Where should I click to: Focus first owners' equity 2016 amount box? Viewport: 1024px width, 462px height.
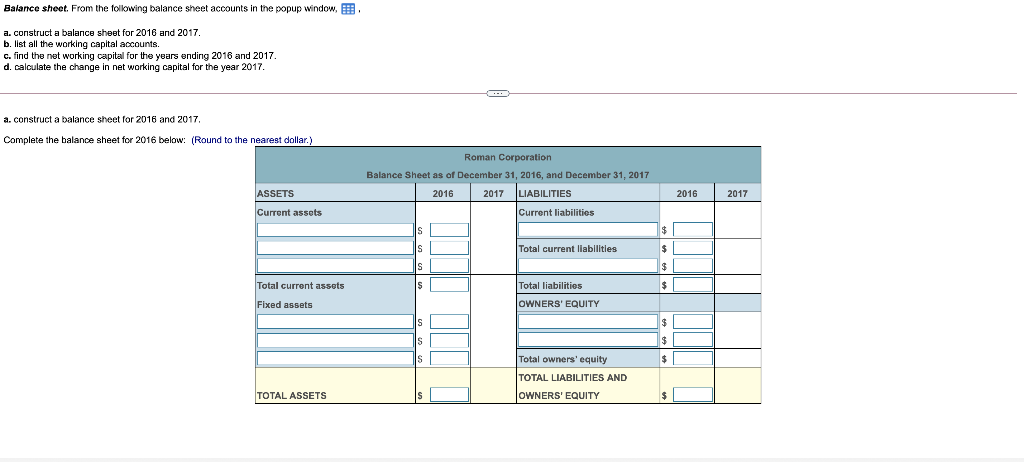pyautogui.click(x=693, y=322)
